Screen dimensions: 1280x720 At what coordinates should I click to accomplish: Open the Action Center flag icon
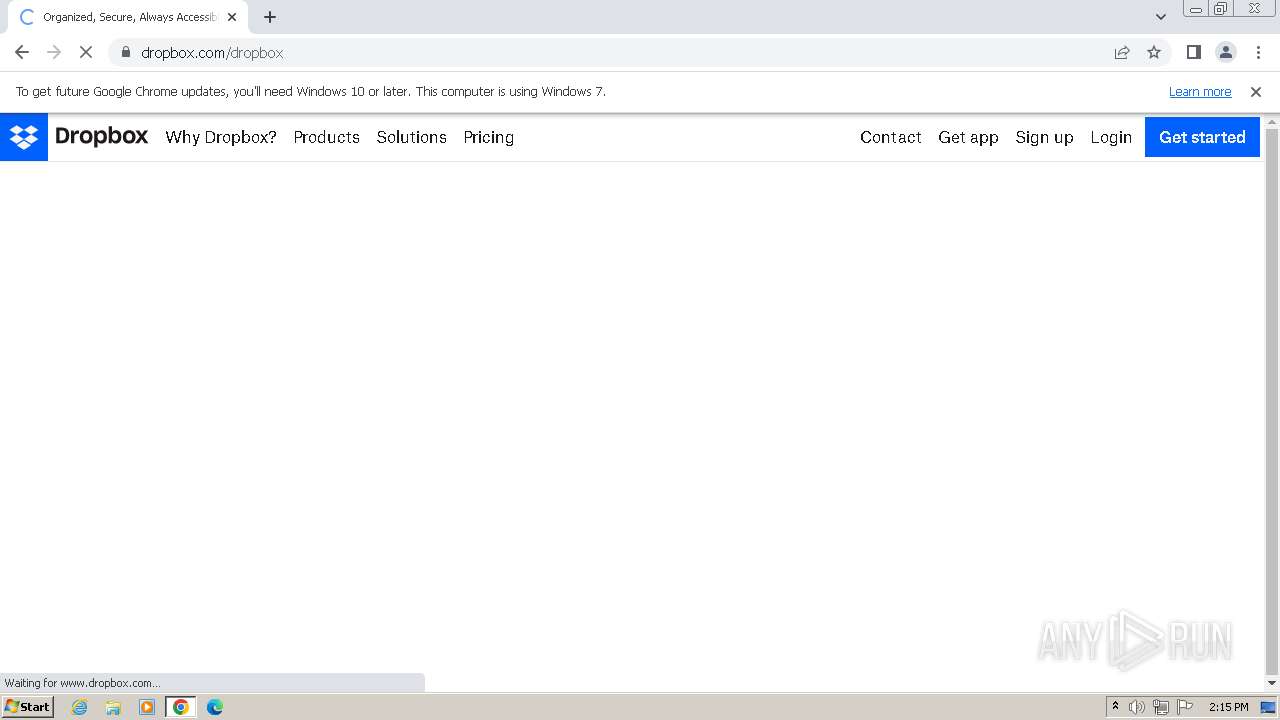tap(1185, 707)
